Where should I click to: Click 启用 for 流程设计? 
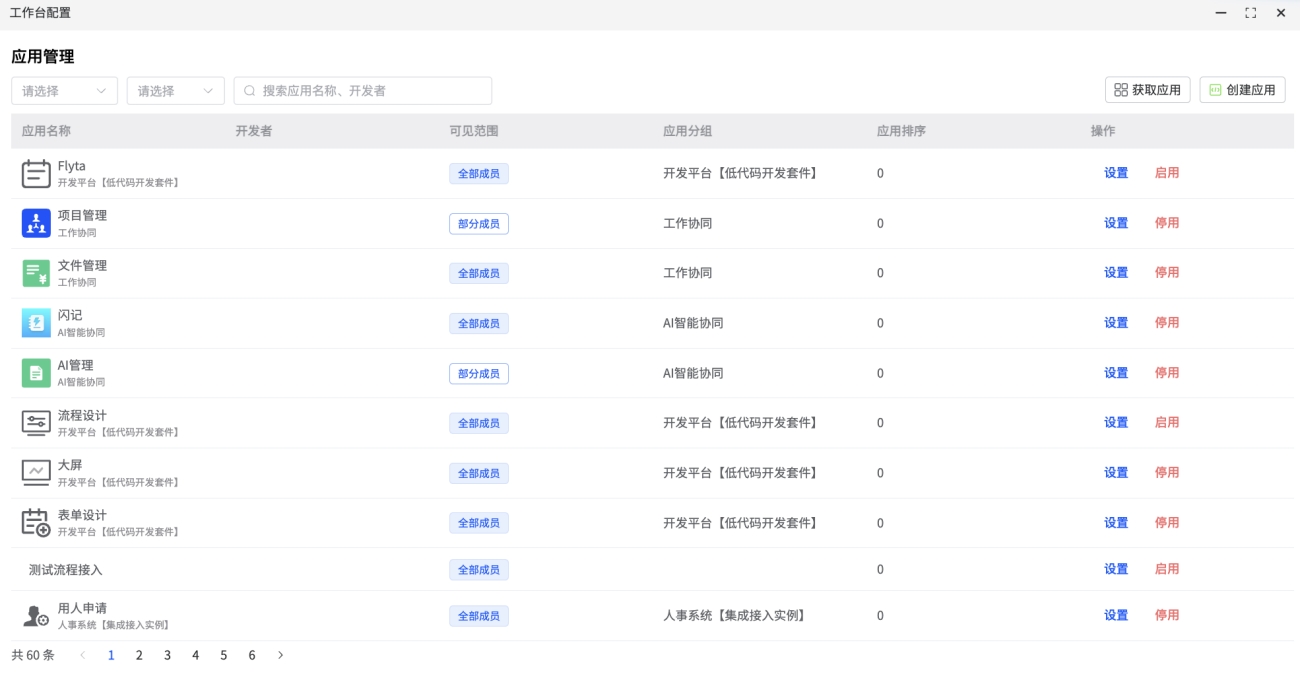1167,422
